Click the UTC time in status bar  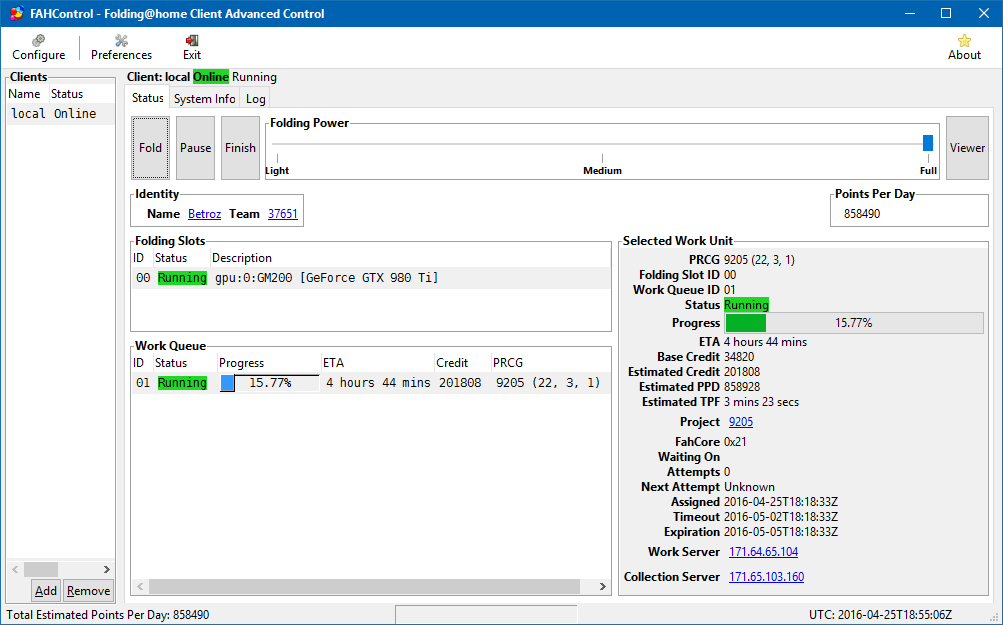point(880,615)
